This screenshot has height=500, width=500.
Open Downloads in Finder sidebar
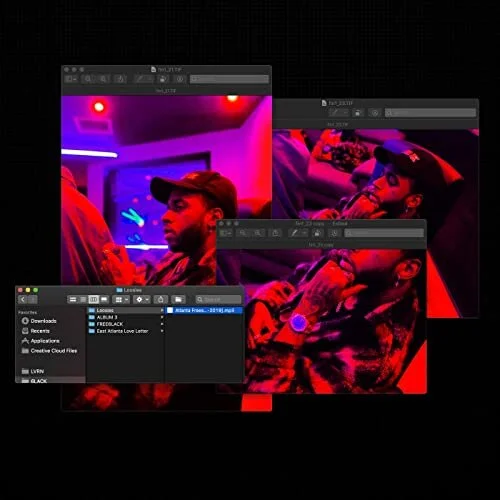click(43, 321)
